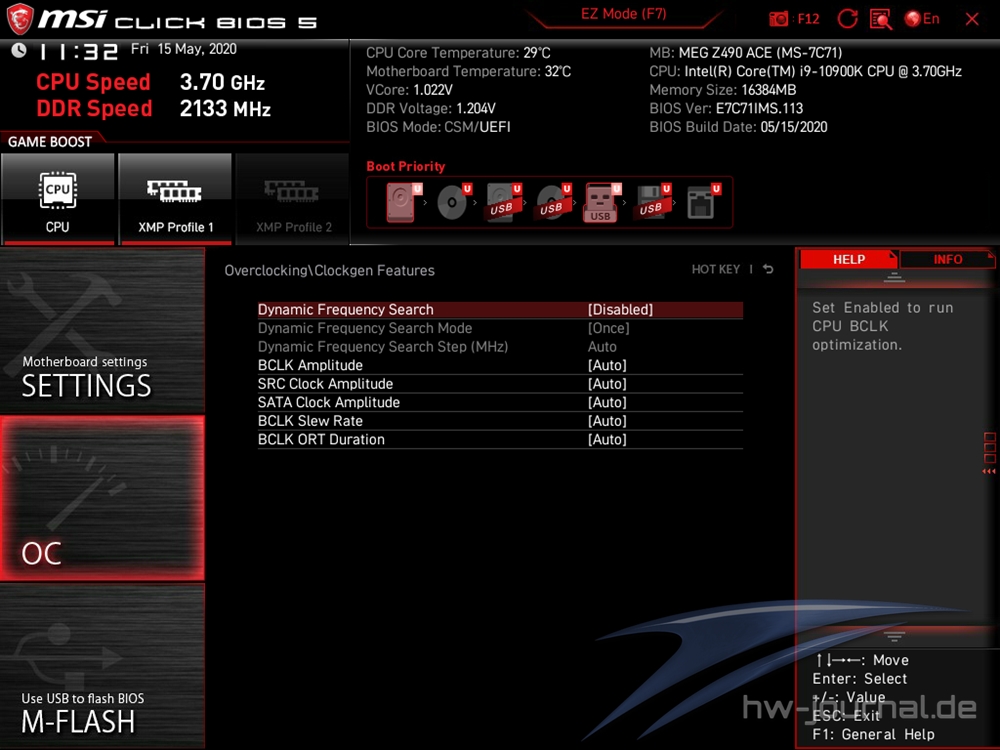
Task: Click the HOT KEY label
Action: [x=716, y=269]
